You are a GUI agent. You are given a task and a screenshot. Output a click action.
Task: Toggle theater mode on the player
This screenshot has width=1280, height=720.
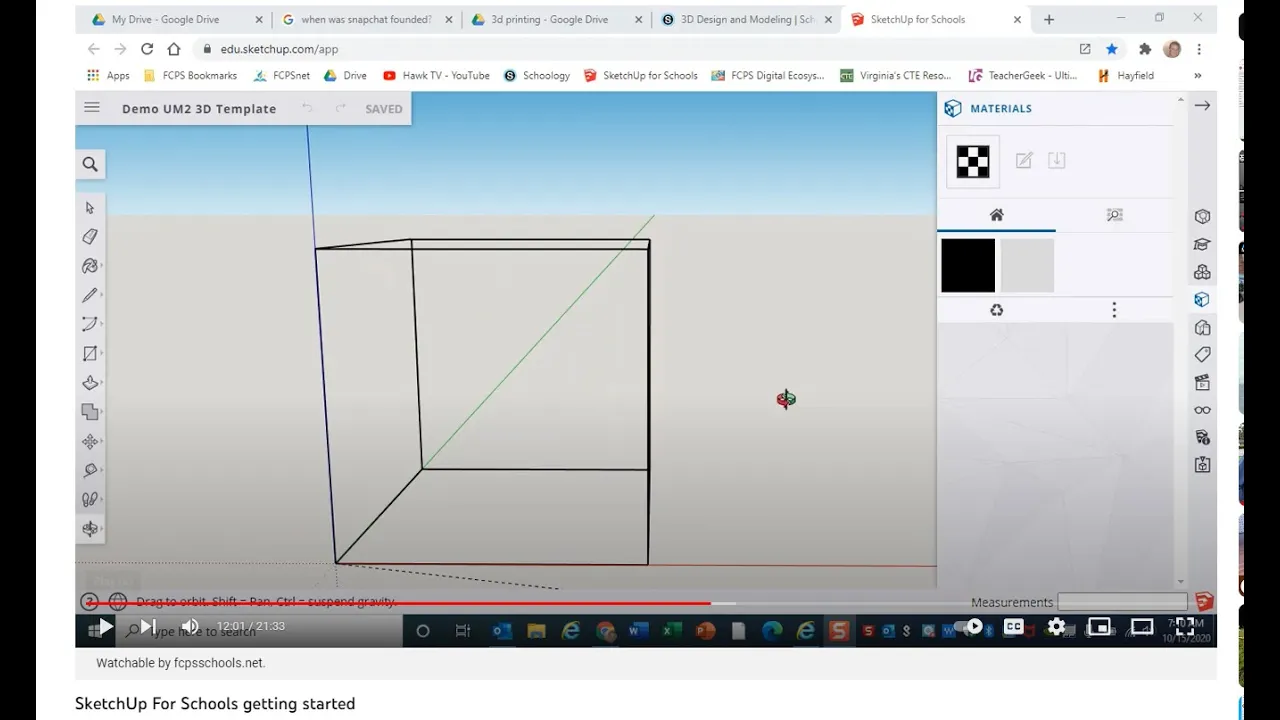(x=1142, y=627)
